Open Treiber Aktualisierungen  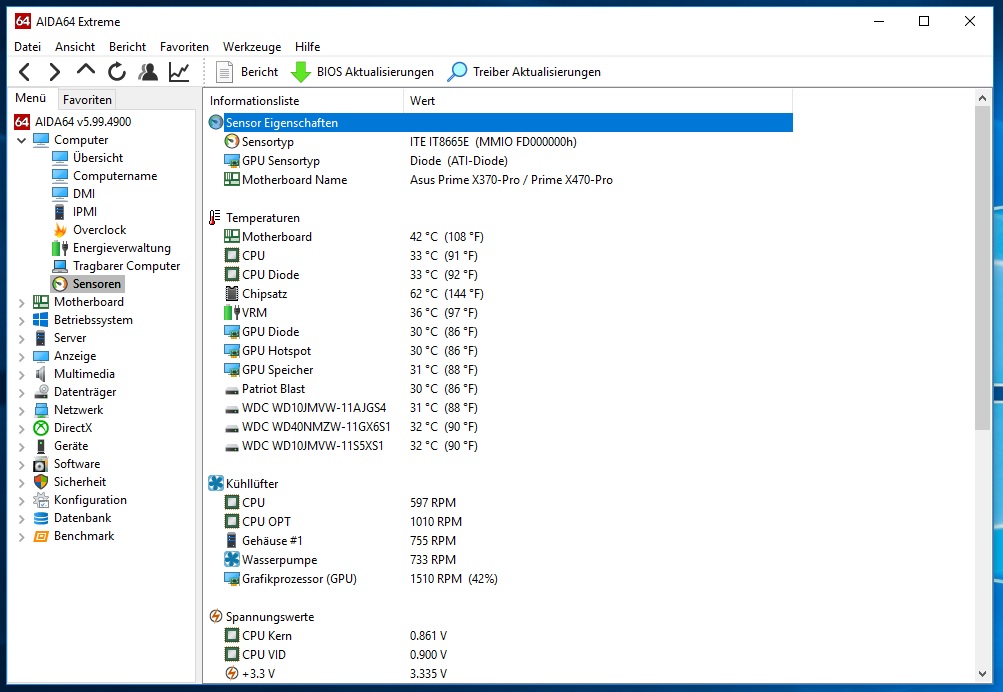coord(525,72)
